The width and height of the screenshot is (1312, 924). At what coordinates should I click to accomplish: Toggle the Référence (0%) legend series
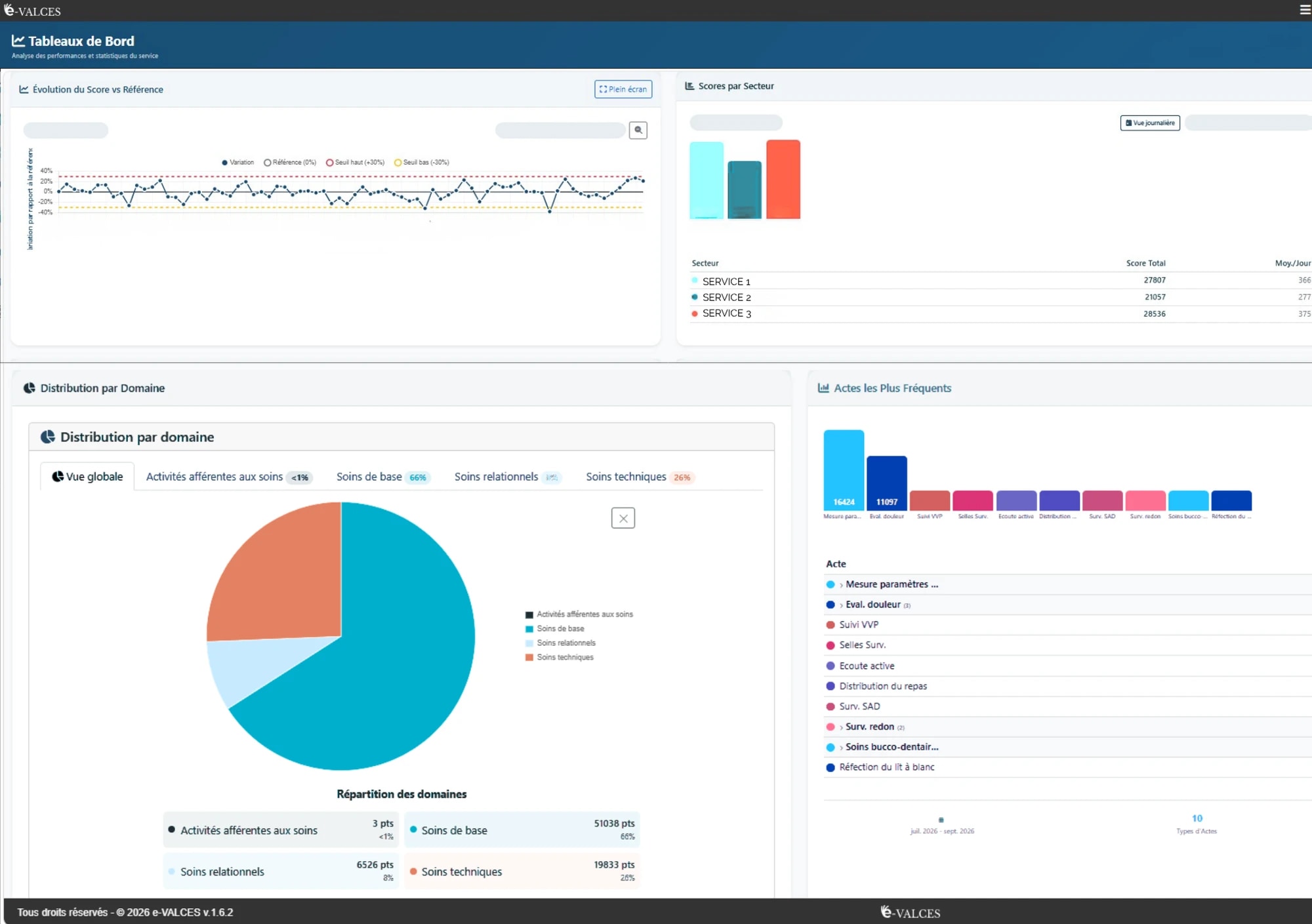tap(290, 163)
